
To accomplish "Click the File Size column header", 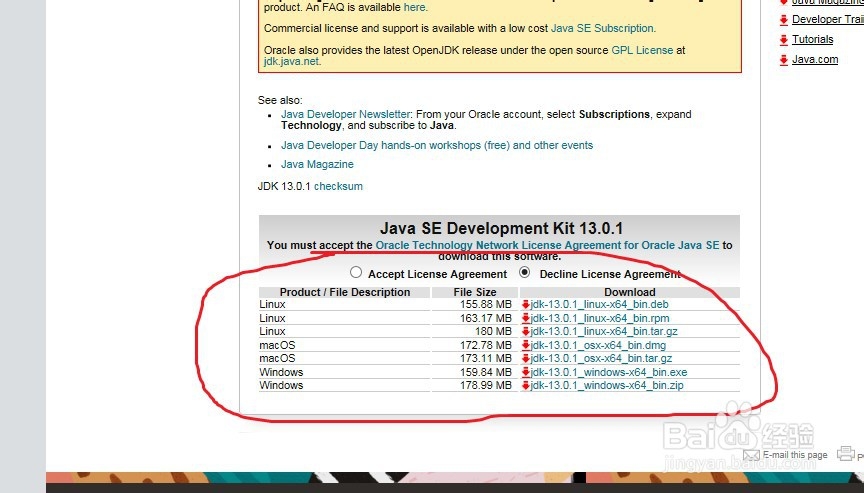I will pyautogui.click(x=475, y=292).
